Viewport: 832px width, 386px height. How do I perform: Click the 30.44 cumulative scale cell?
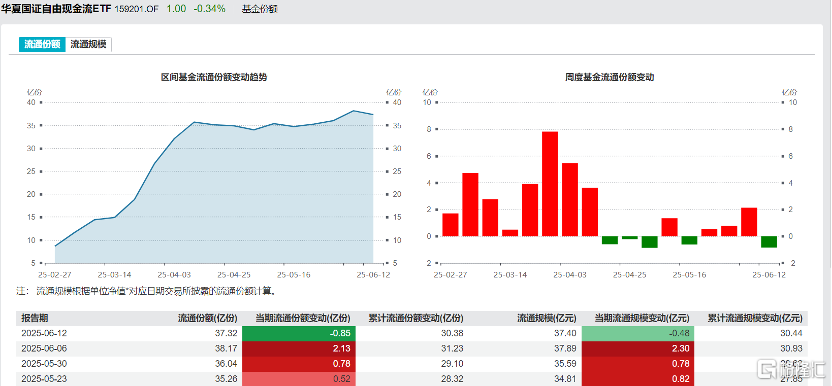(791, 333)
